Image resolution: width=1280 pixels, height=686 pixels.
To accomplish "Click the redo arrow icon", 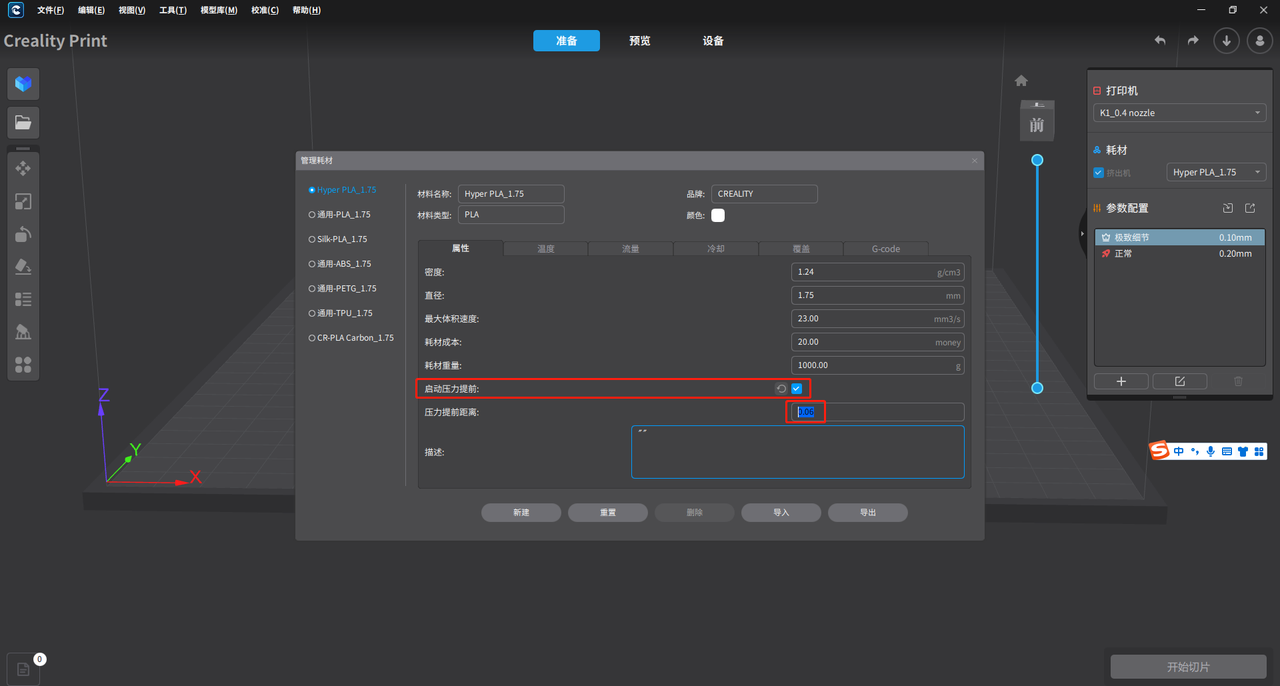I will coord(1193,41).
